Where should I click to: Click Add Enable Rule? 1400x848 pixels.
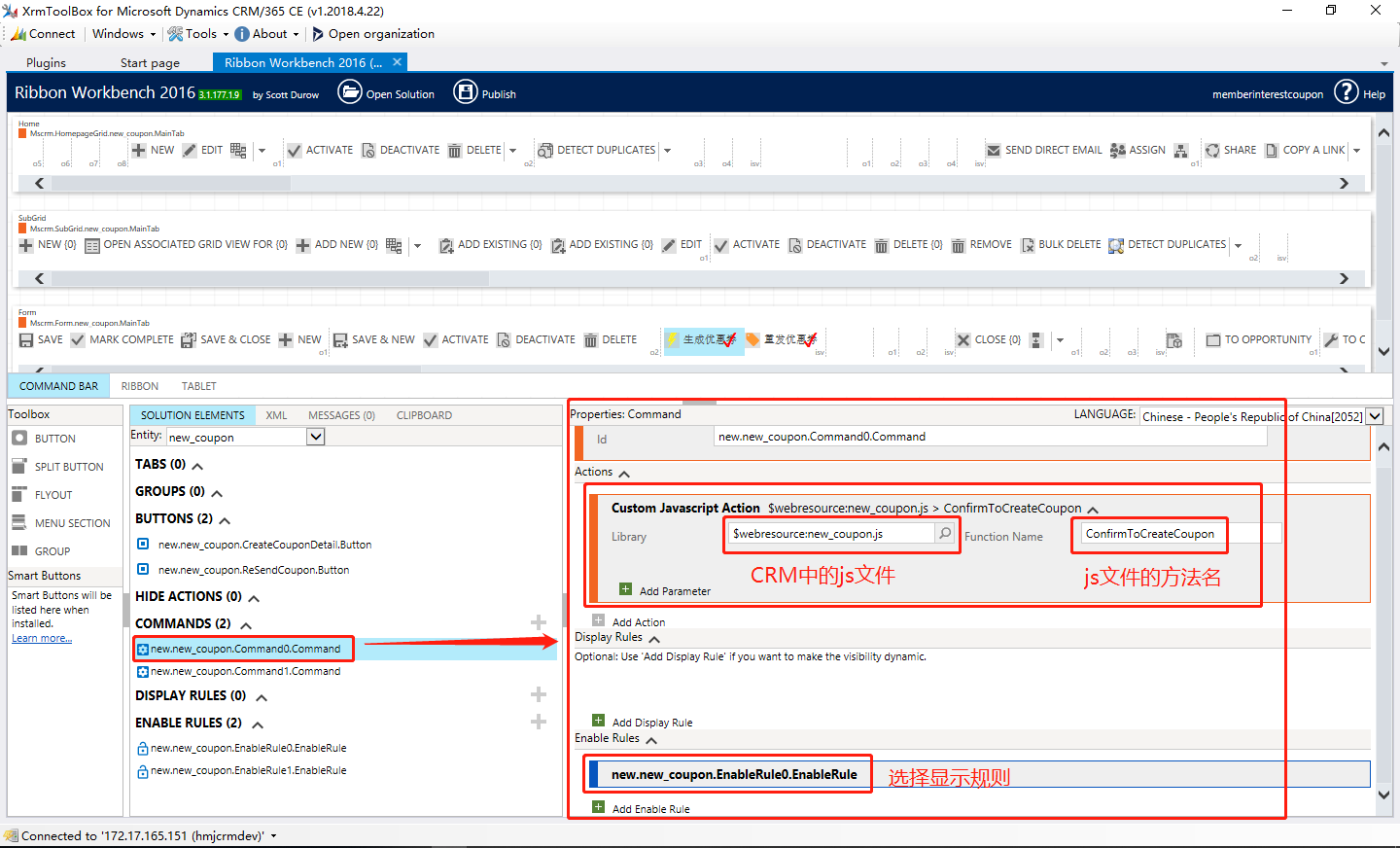[x=642, y=808]
